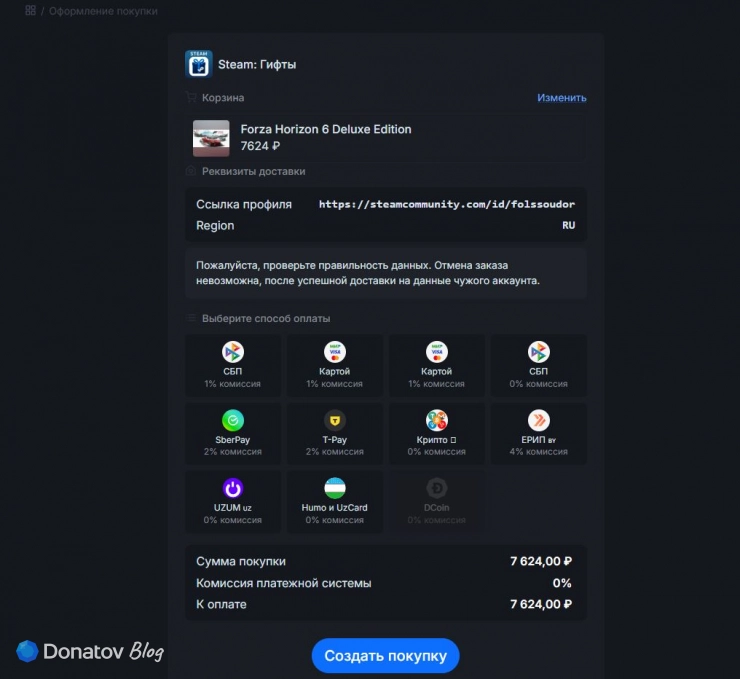The image size is (740, 679).
Task: Click the ЕРИП orange arrows icon
Action: tap(538, 420)
